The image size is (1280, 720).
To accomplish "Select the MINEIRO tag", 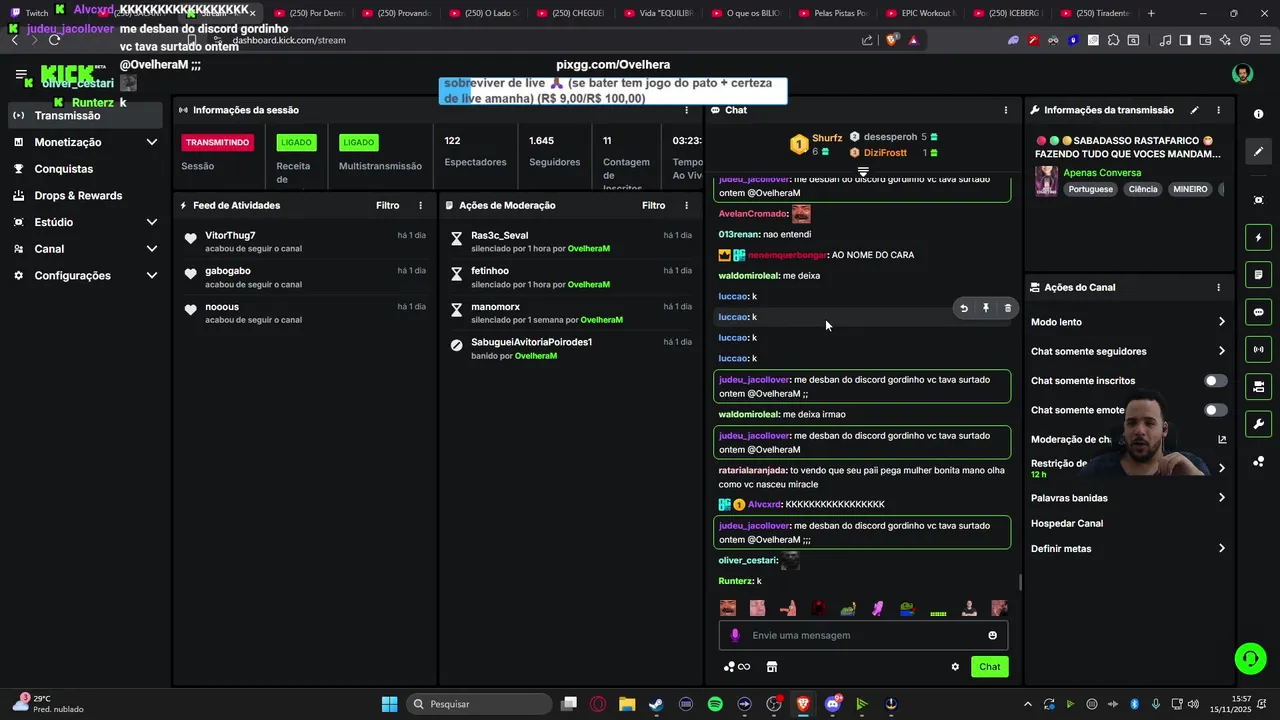I will click(1190, 189).
